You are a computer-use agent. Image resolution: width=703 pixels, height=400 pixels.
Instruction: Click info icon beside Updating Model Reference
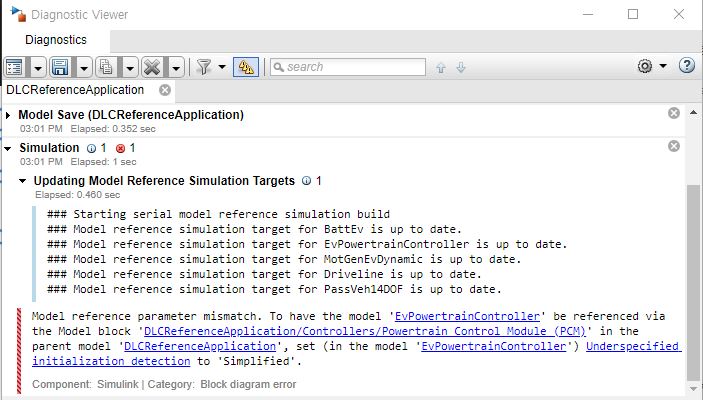pos(307,181)
